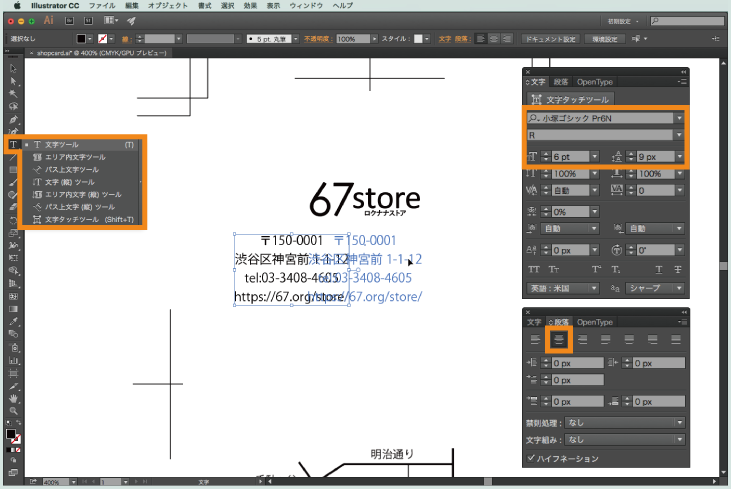Image resolution: width=731 pixels, height=489 pixels.
Task: Open the 6 pt font size dropdown
Action: click(594, 157)
